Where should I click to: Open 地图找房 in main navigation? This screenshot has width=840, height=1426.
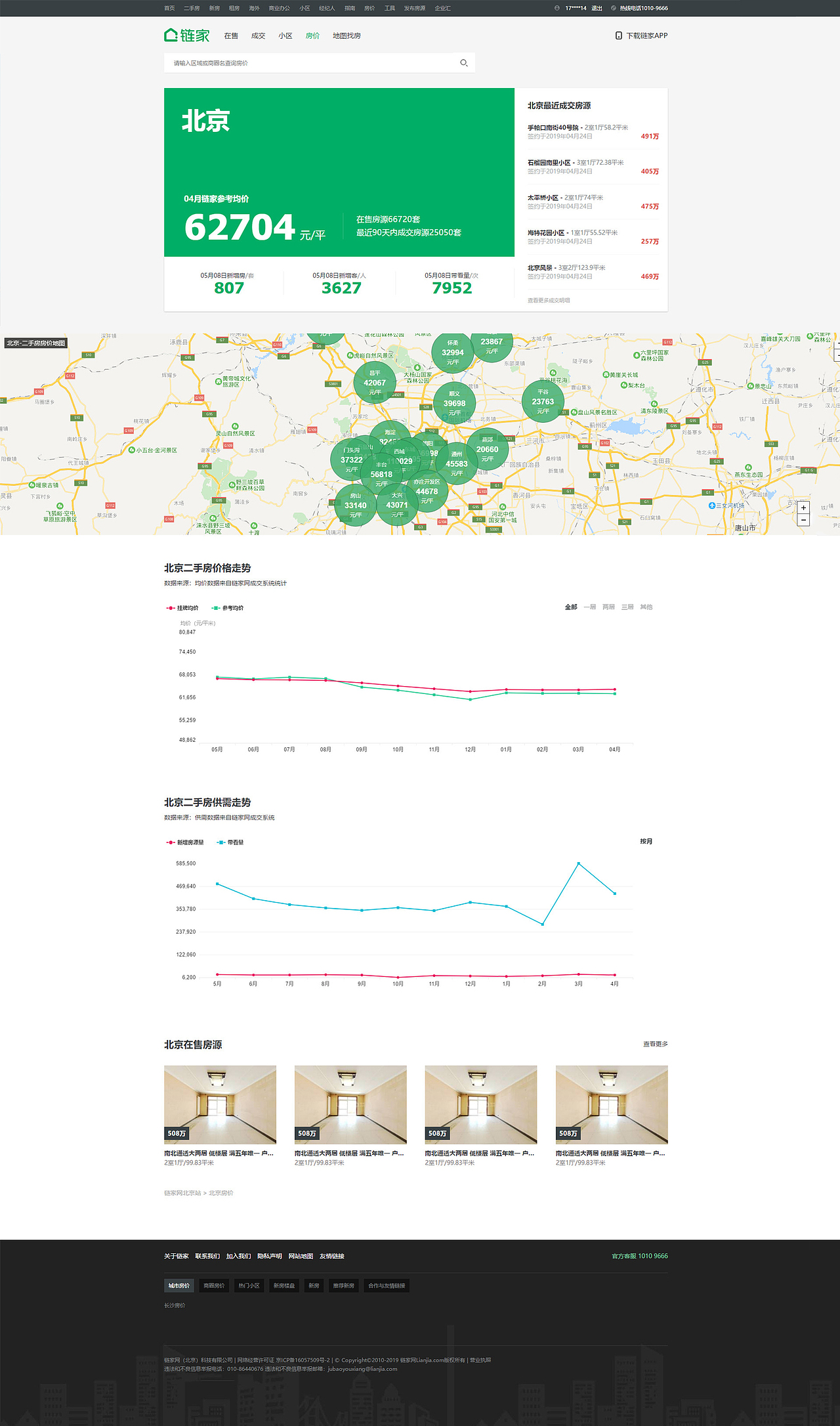(346, 36)
